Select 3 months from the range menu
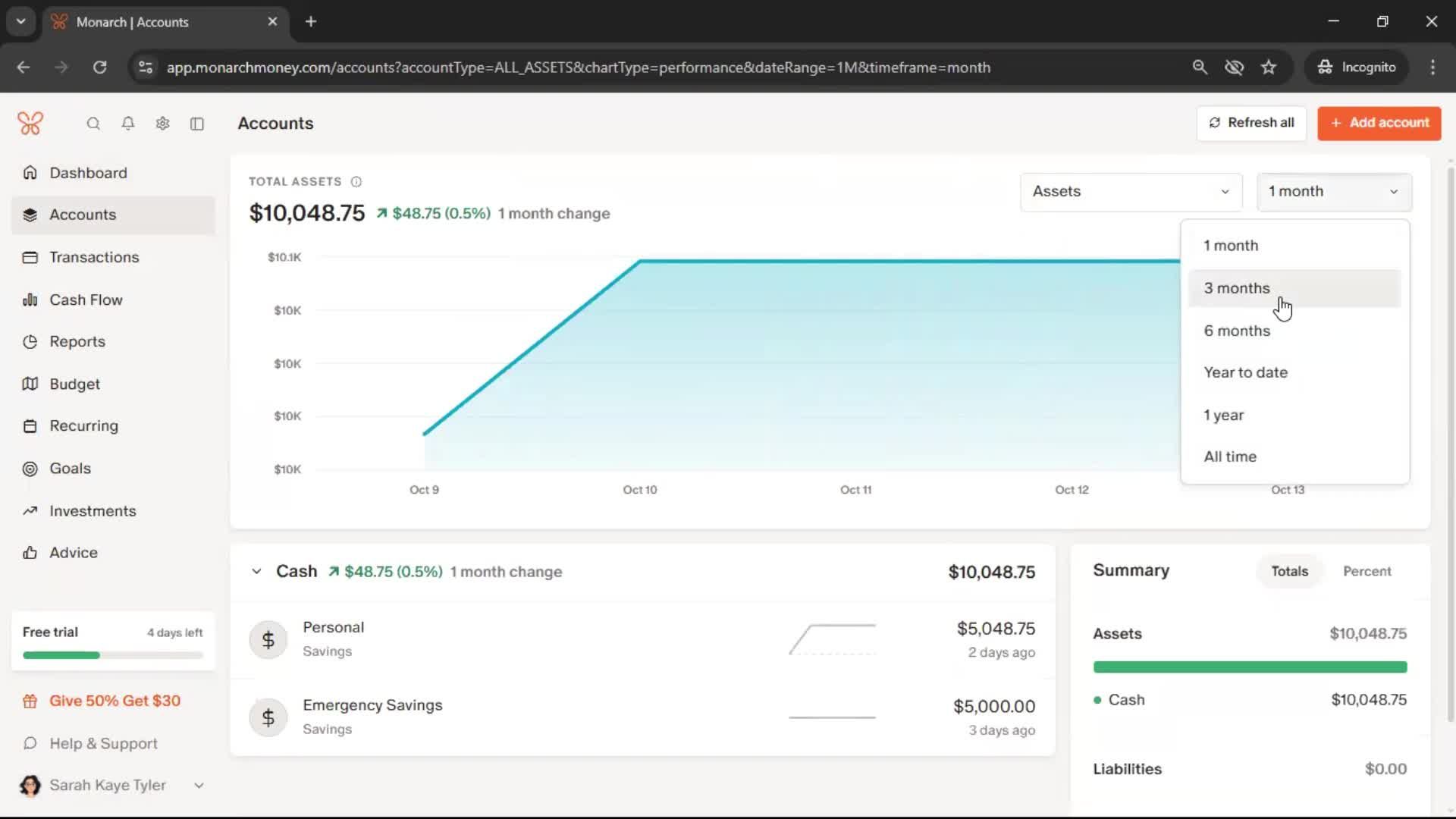The height and width of the screenshot is (819, 1456). tap(1237, 288)
